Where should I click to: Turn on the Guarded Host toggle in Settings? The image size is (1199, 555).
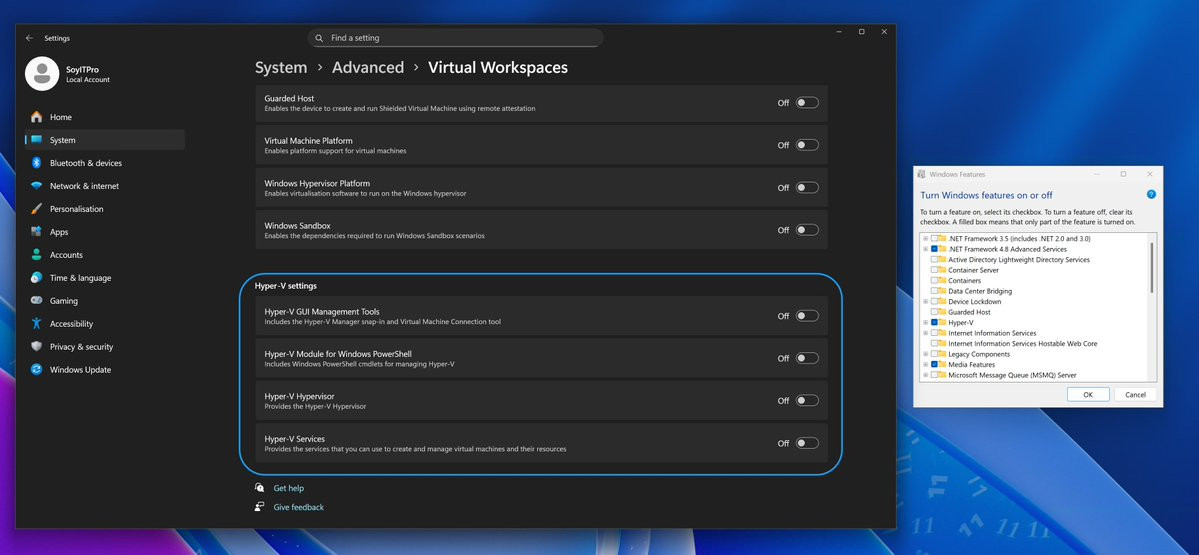807,102
